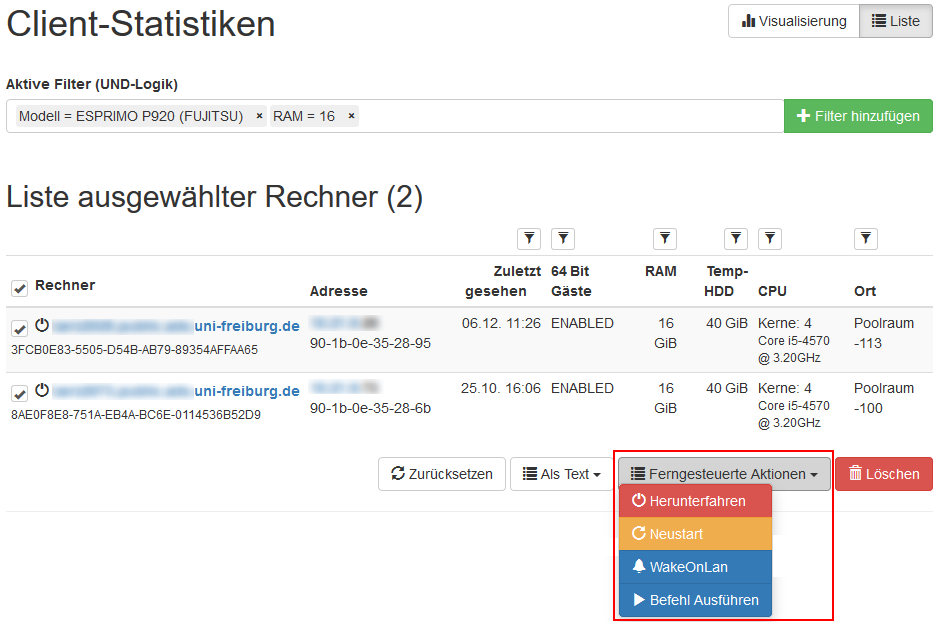The width and height of the screenshot is (937, 622).
Task: Open the RAM column filter icon
Action: point(665,238)
